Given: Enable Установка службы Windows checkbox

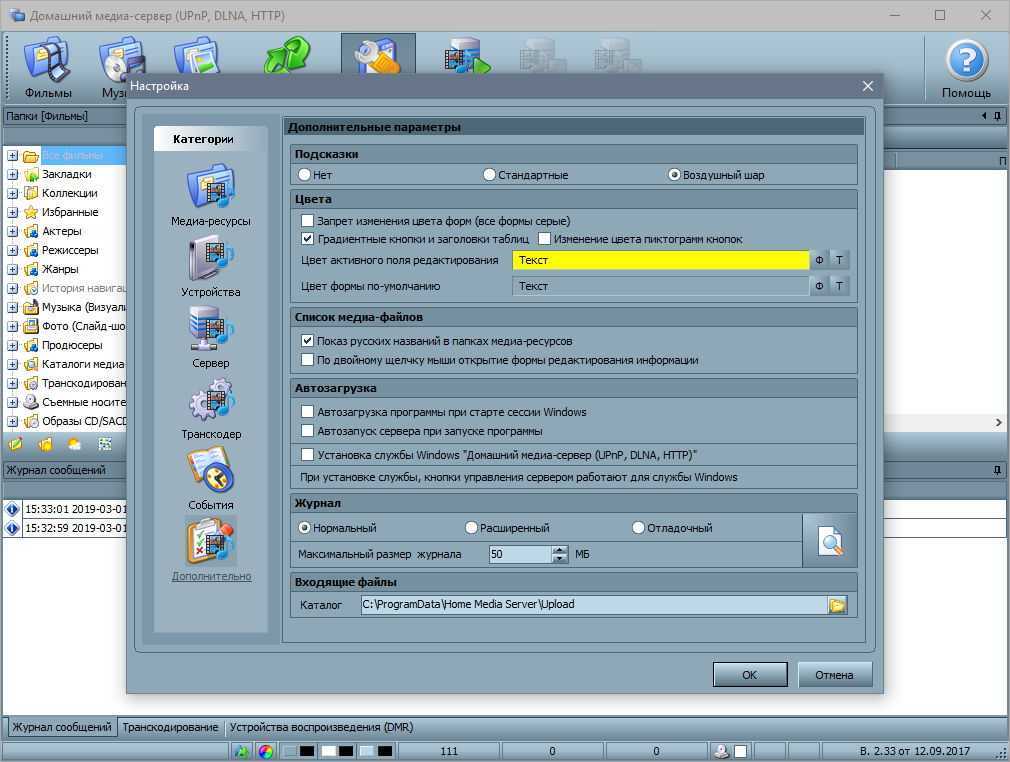Looking at the screenshot, I should click(308, 455).
